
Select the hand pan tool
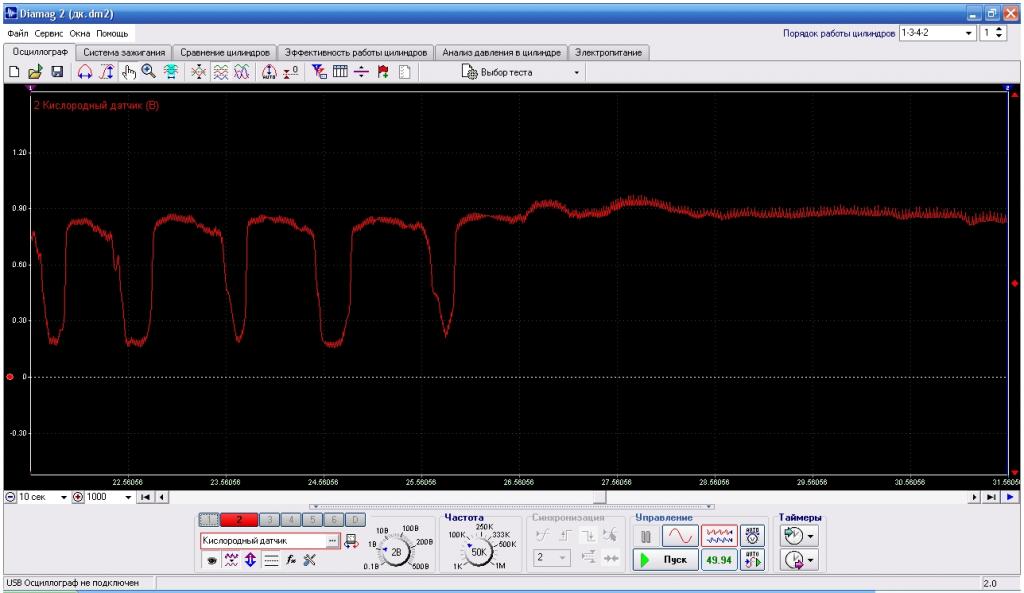[x=128, y=72]
